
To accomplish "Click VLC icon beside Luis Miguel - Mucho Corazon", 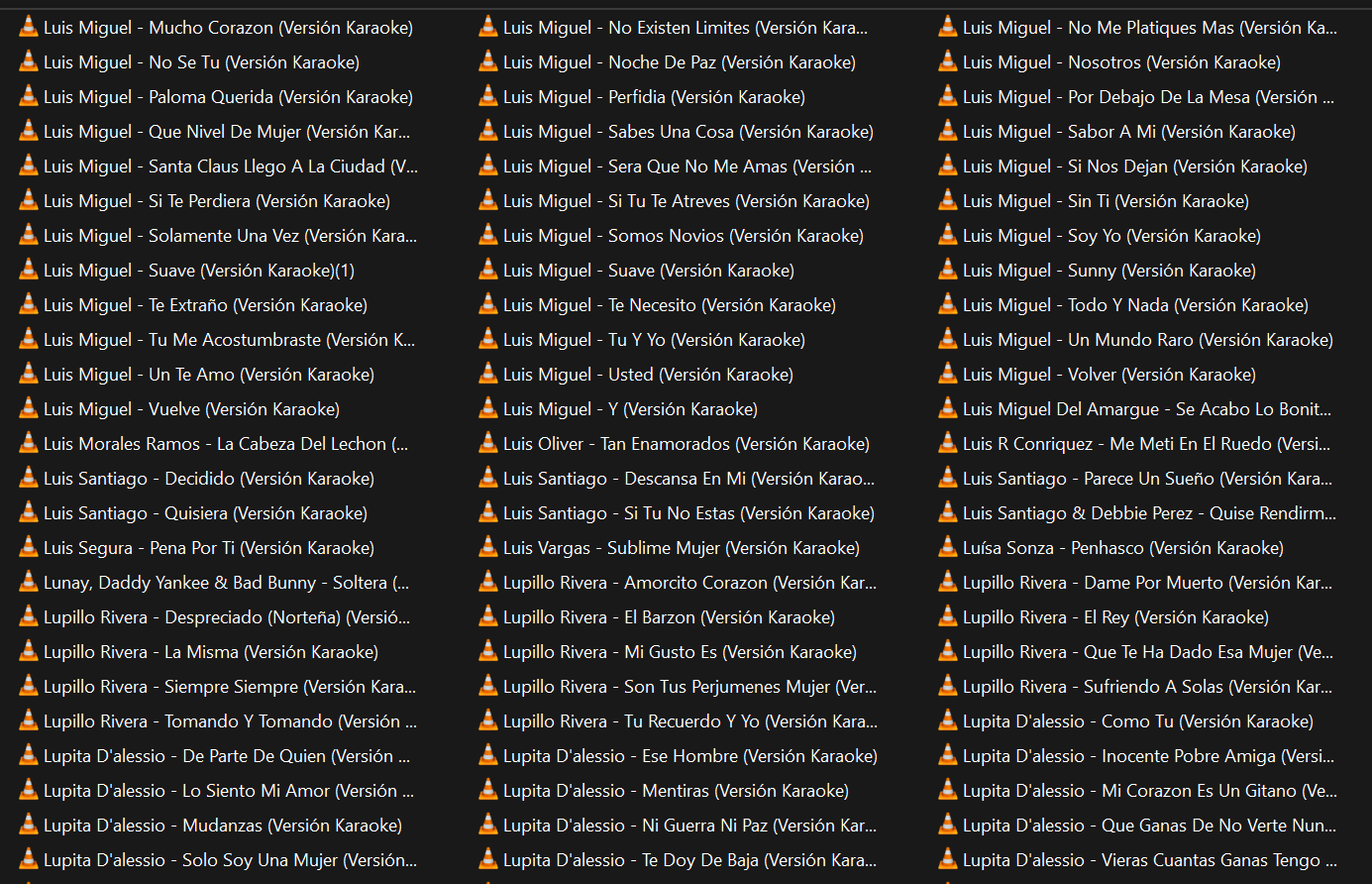I will [29, 28].
